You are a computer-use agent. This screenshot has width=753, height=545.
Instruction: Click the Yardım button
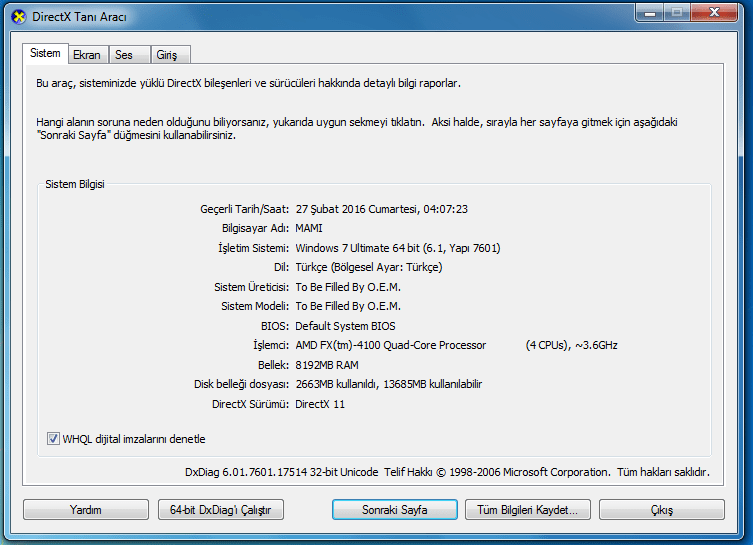(x=85, y=509)
